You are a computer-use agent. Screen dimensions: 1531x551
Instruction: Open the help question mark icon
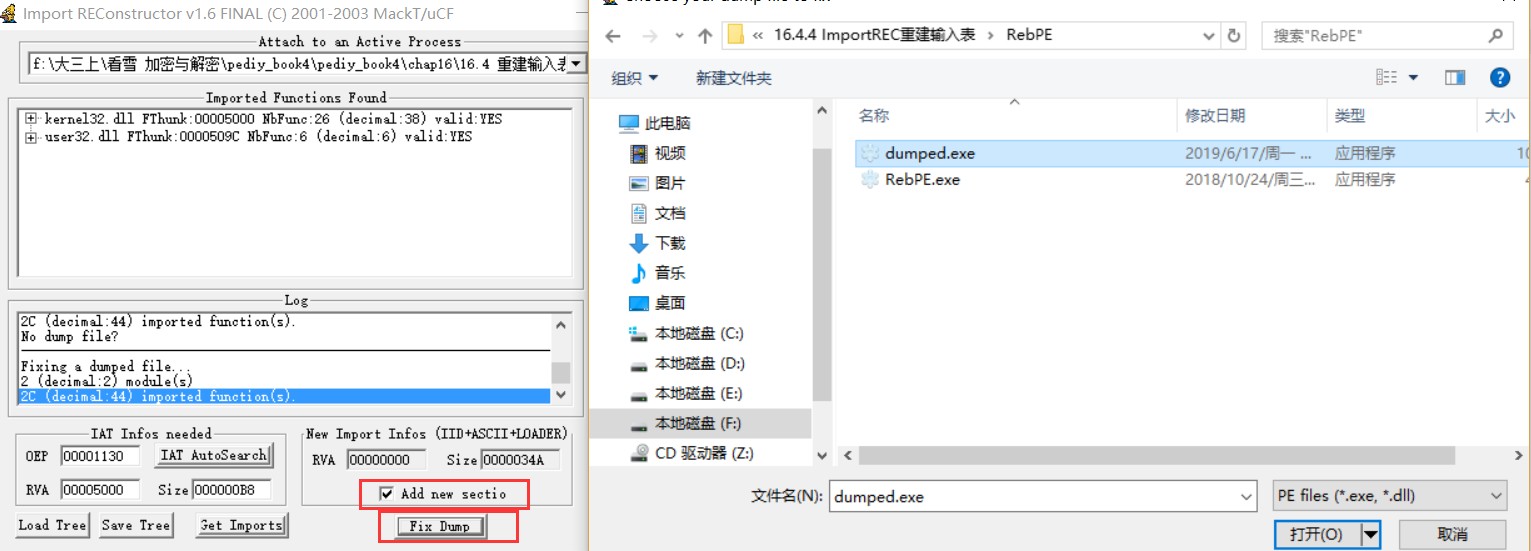pos(1499,77)
